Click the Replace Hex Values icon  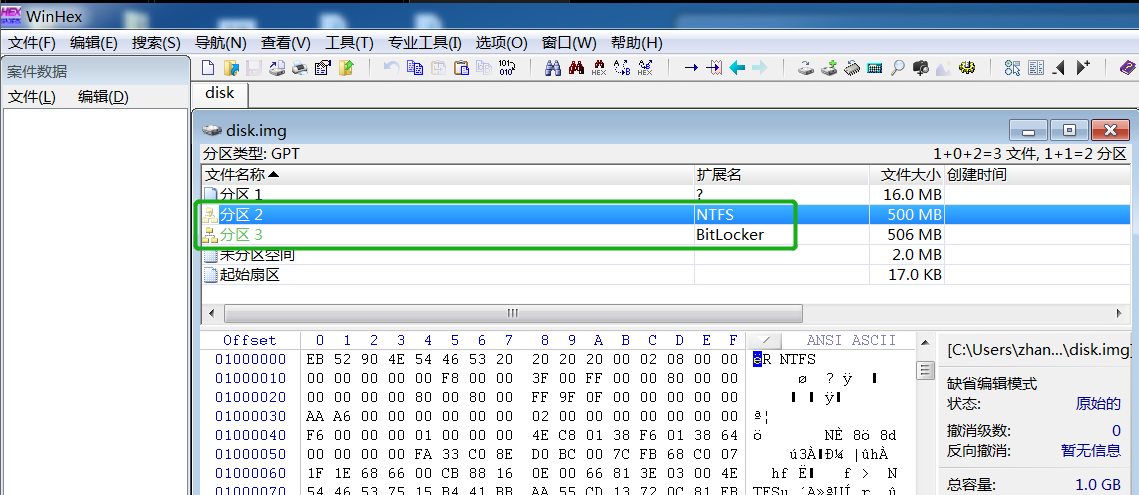(645, 68)
